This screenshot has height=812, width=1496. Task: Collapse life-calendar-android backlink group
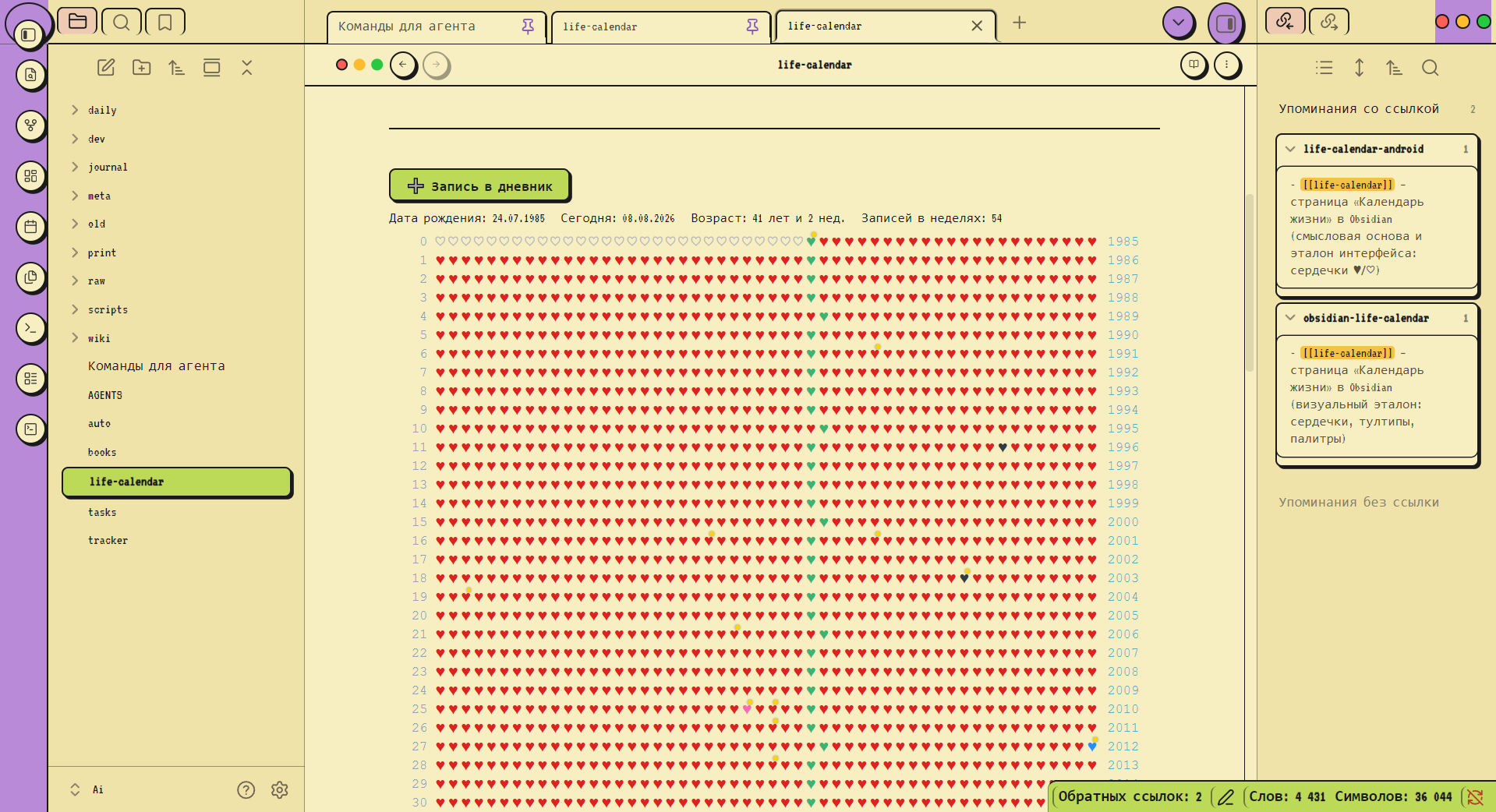1290,149
